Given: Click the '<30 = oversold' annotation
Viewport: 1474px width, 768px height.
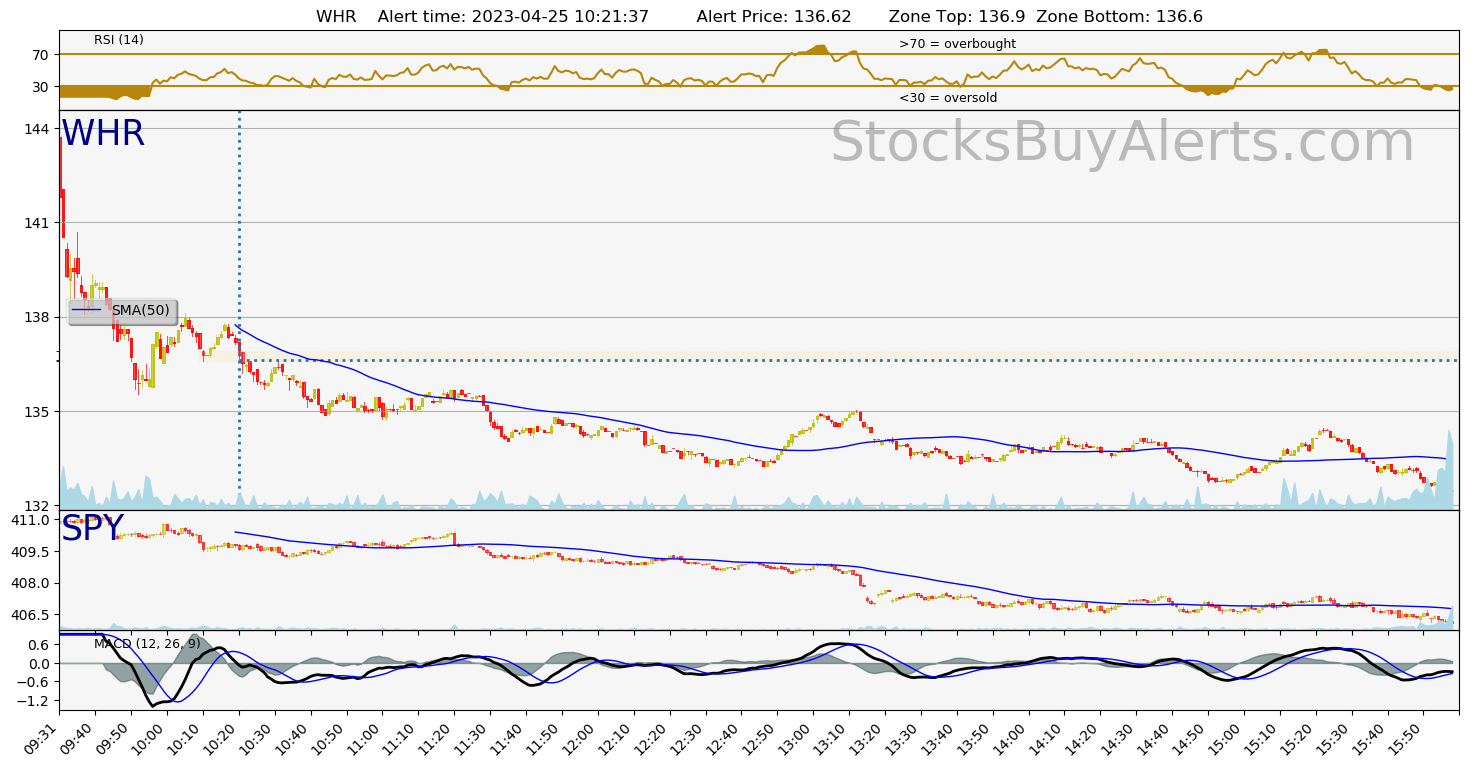Looking at the screenshot, I should [x=948, y=98].
